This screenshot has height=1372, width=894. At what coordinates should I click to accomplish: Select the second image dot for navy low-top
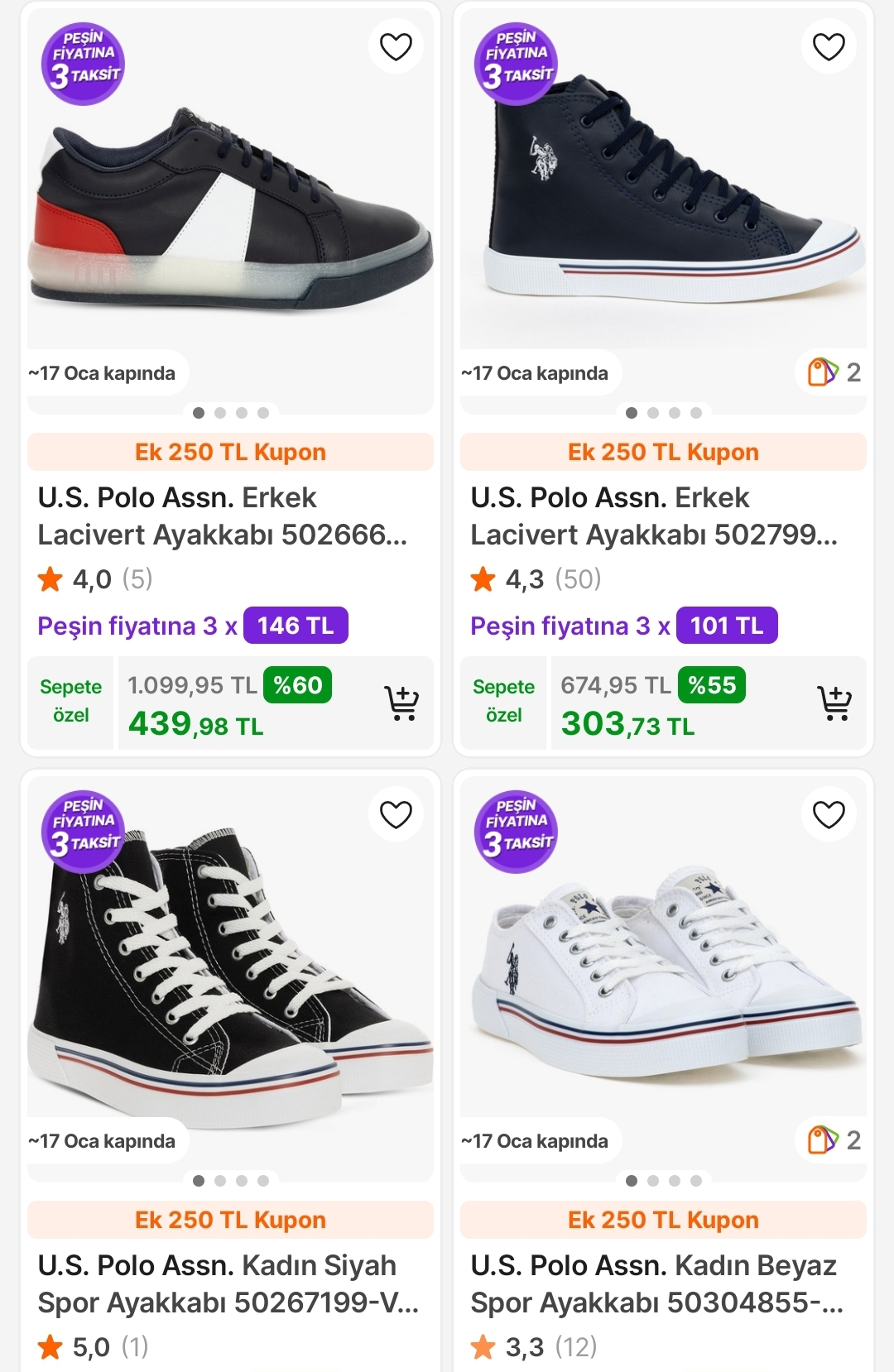[220, 413]
